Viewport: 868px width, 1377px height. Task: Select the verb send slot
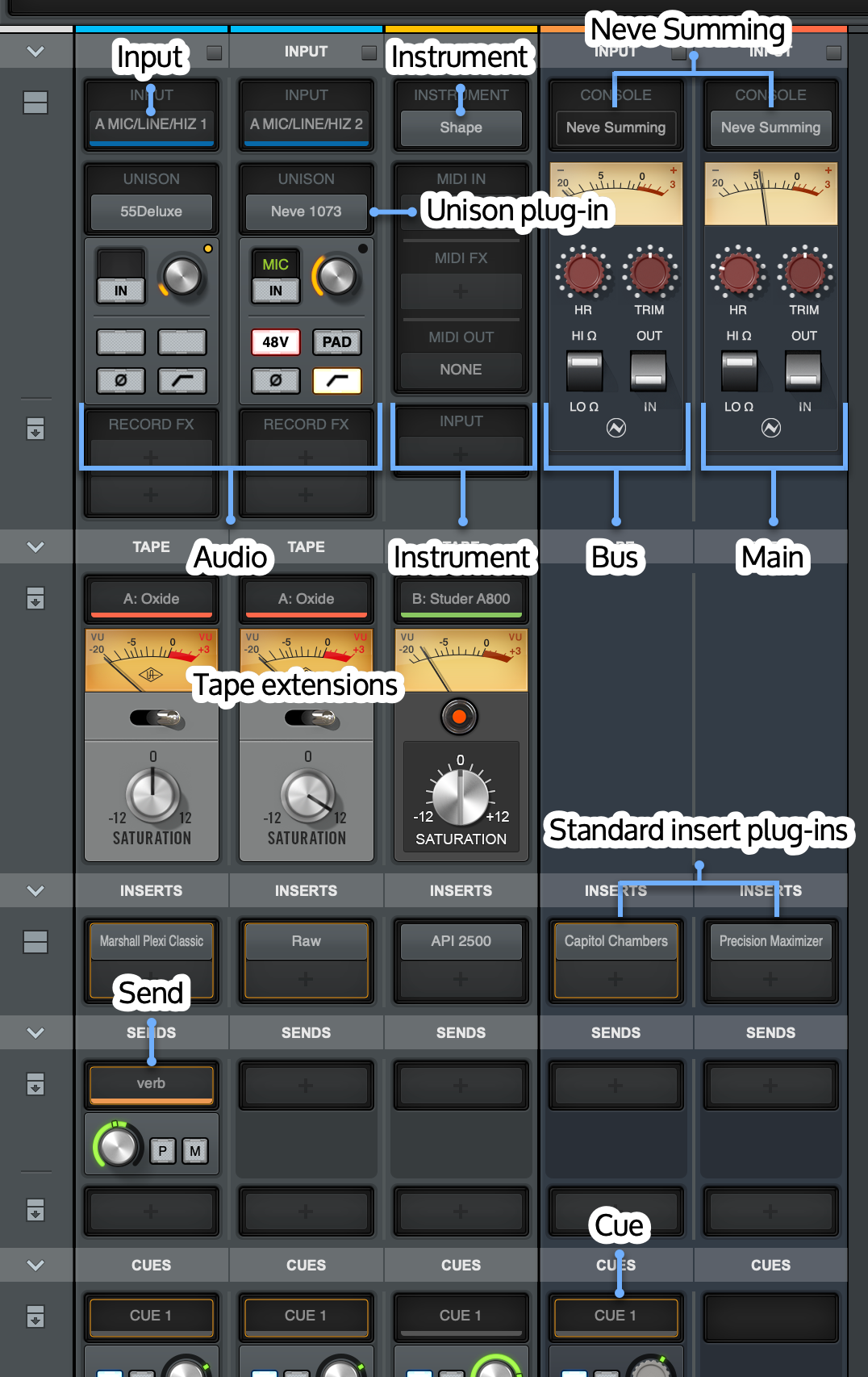pyautogui.click(x=152, y=1084)
